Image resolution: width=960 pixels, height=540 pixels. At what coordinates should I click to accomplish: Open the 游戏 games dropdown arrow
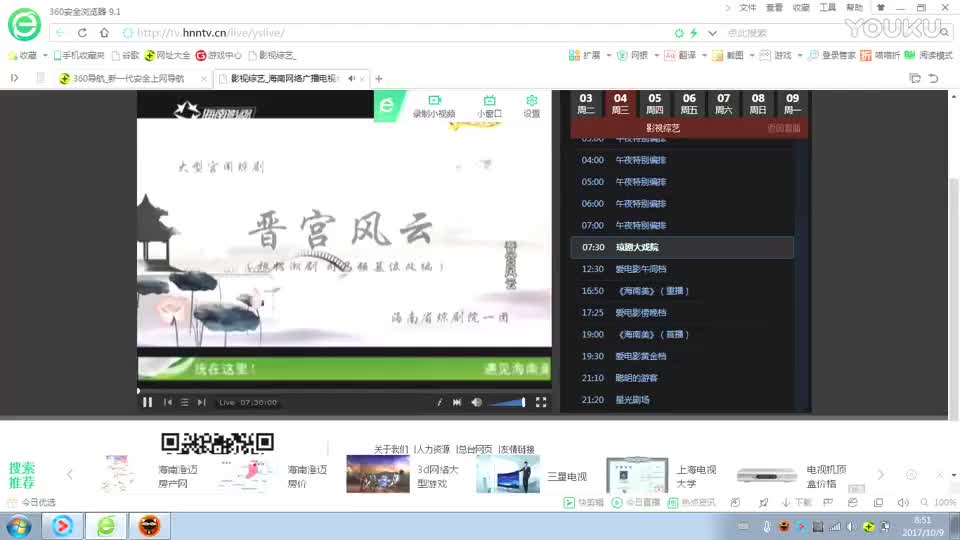coord(800,56)
